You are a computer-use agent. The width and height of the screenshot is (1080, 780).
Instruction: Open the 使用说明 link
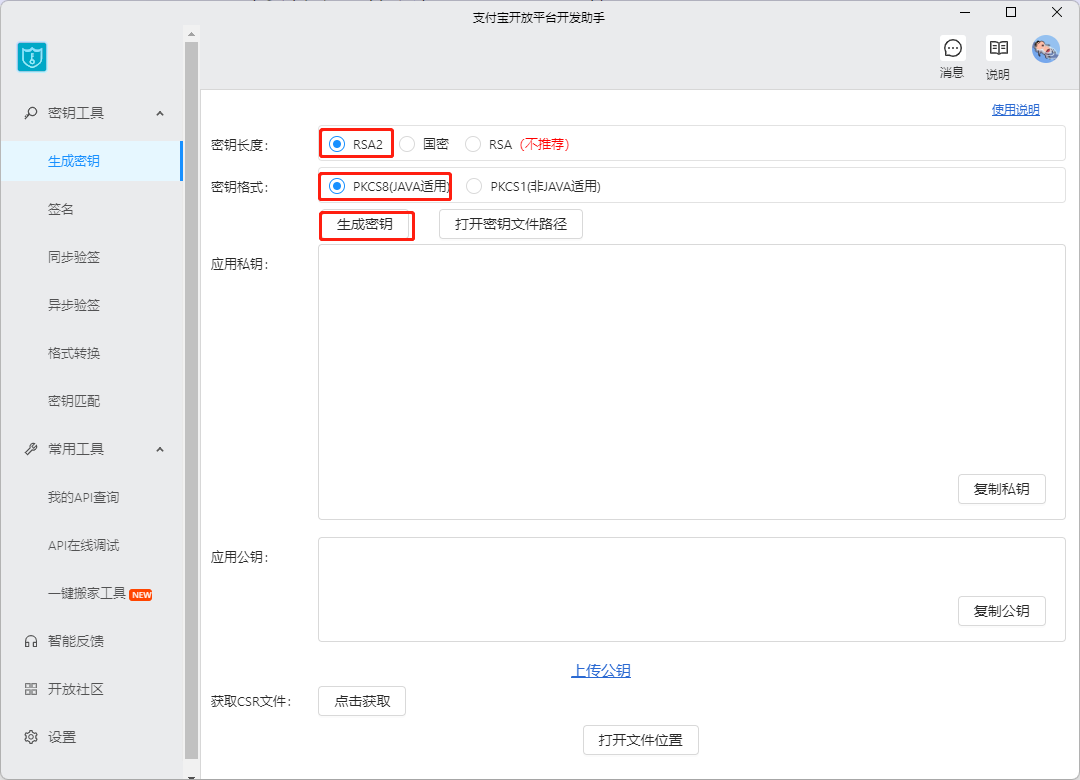(1015, 110)
